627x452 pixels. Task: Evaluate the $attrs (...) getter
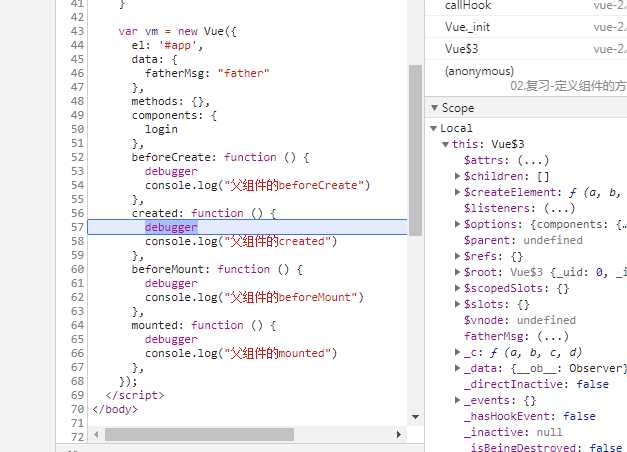coord(533,160)
